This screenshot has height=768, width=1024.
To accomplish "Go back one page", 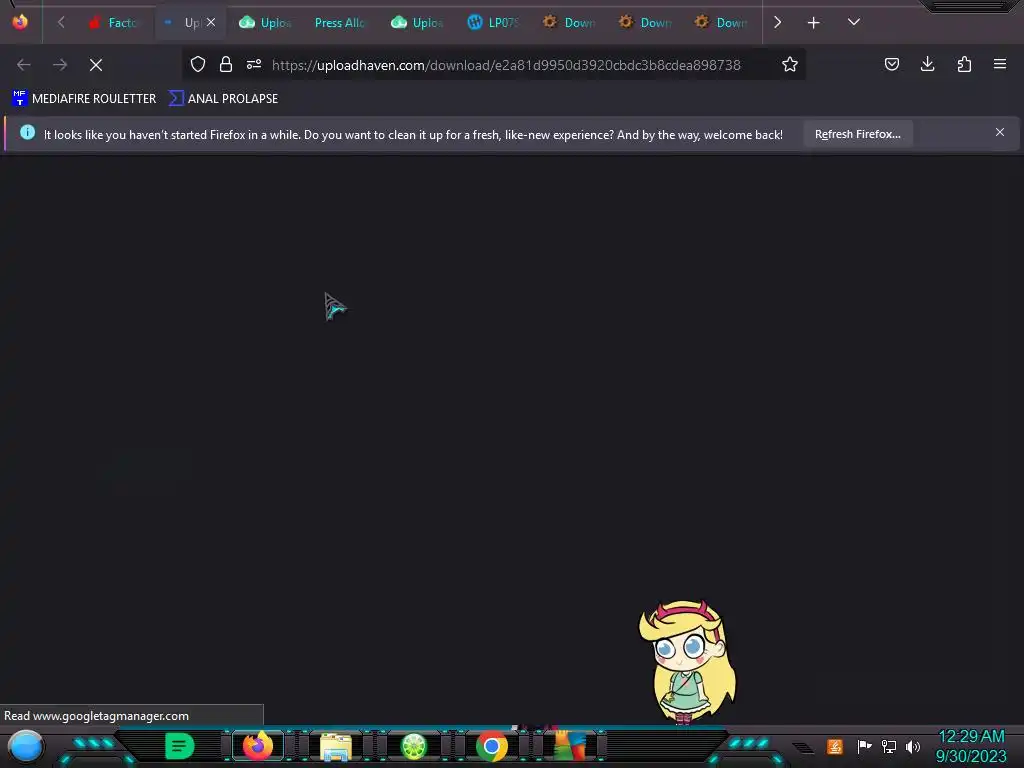I will (x=24, y=65).
